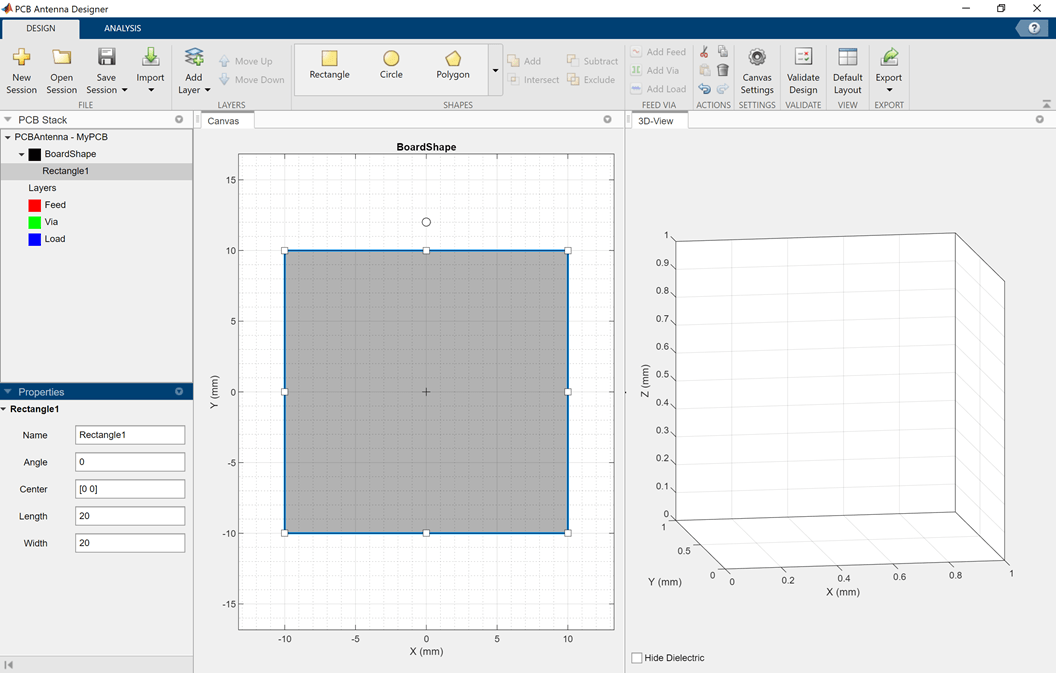The width and height of the screenshot is (1056, 673).
Task: Open the Import menu
Action: click(x=150, y=71)
